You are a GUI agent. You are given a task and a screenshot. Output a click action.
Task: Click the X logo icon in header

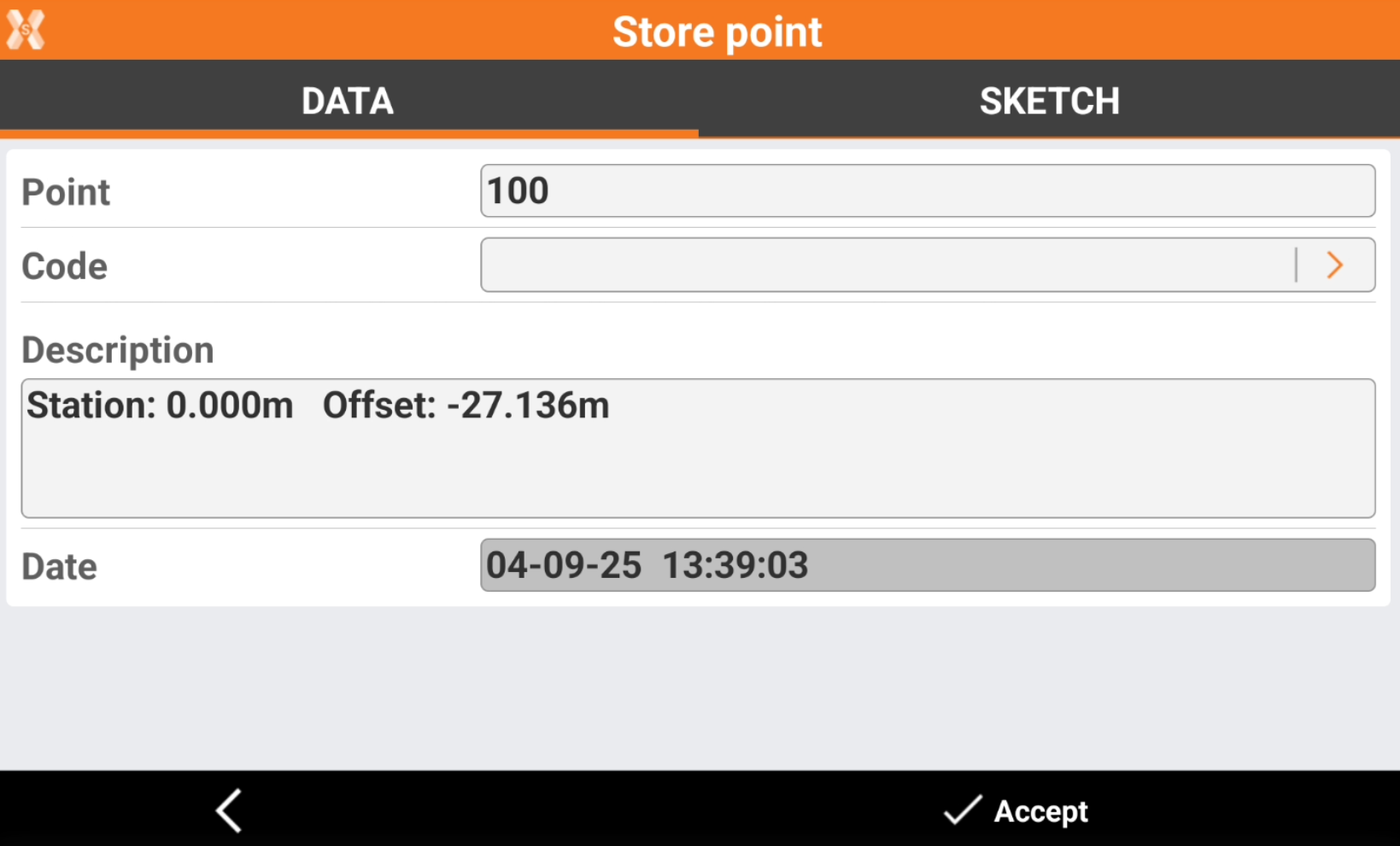[26, 31]
